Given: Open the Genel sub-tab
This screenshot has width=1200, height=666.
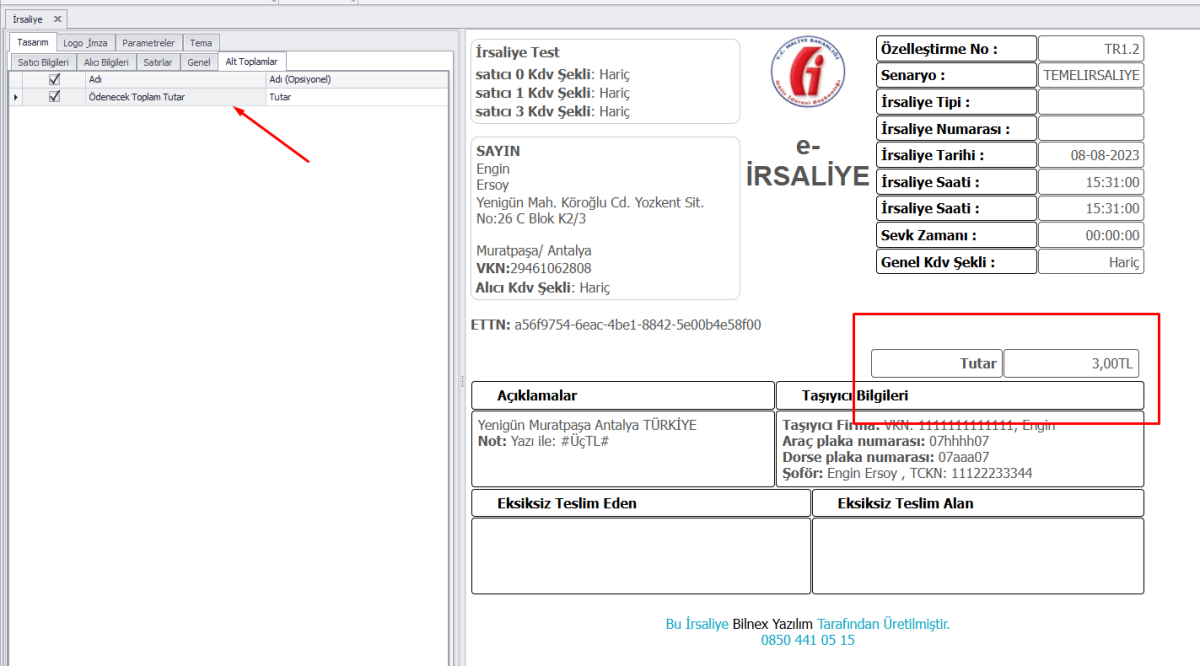Looking at the screenshot, I should (x=199, y=61).
